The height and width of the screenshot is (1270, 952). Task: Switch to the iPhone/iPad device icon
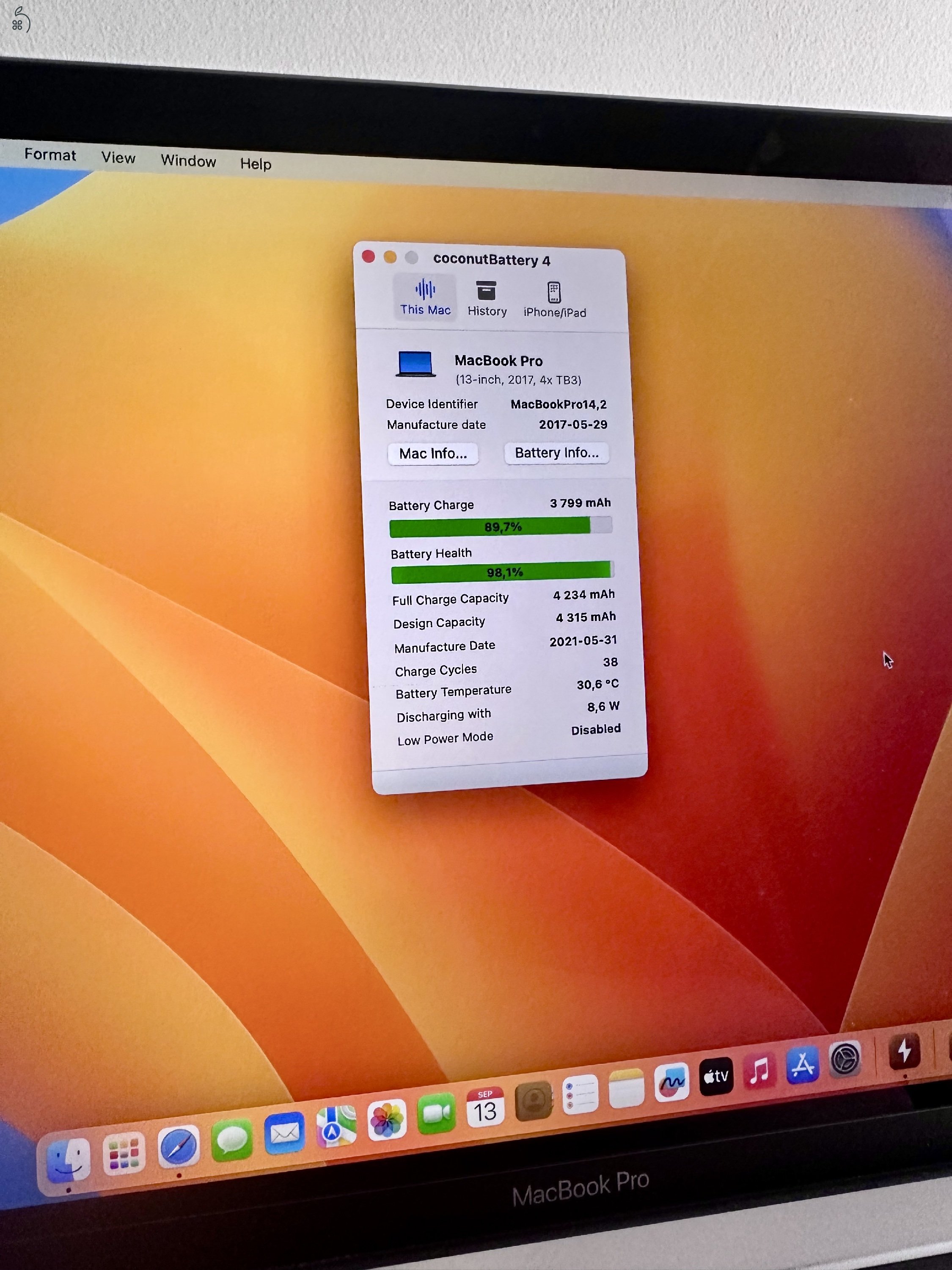point(554,293)
